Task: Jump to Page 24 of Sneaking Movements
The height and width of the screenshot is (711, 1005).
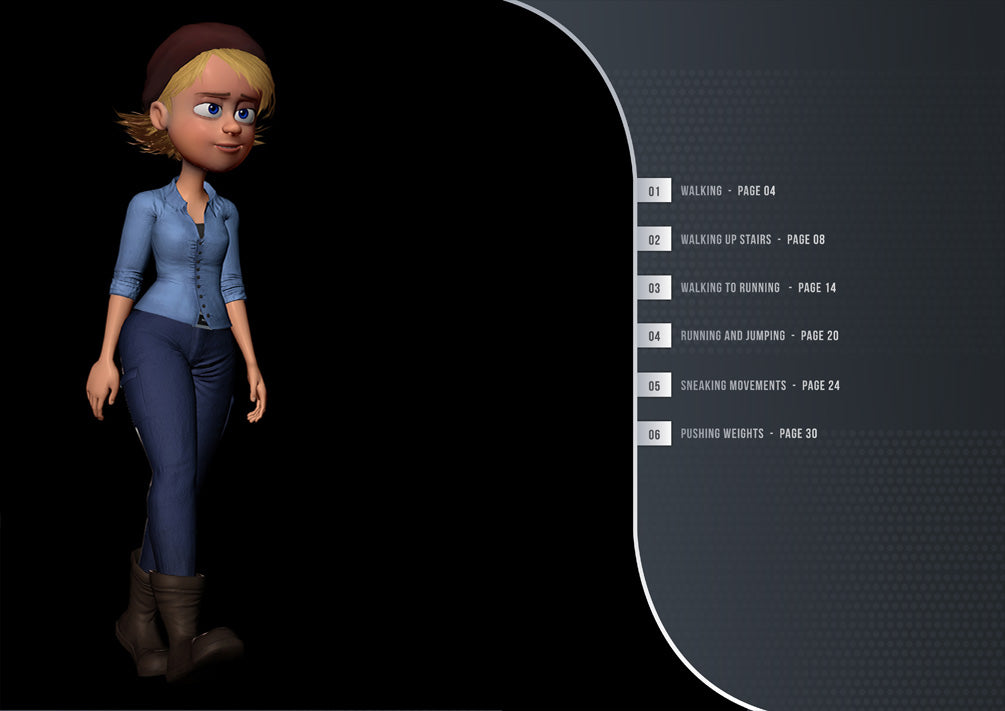Action: point(821,385)
